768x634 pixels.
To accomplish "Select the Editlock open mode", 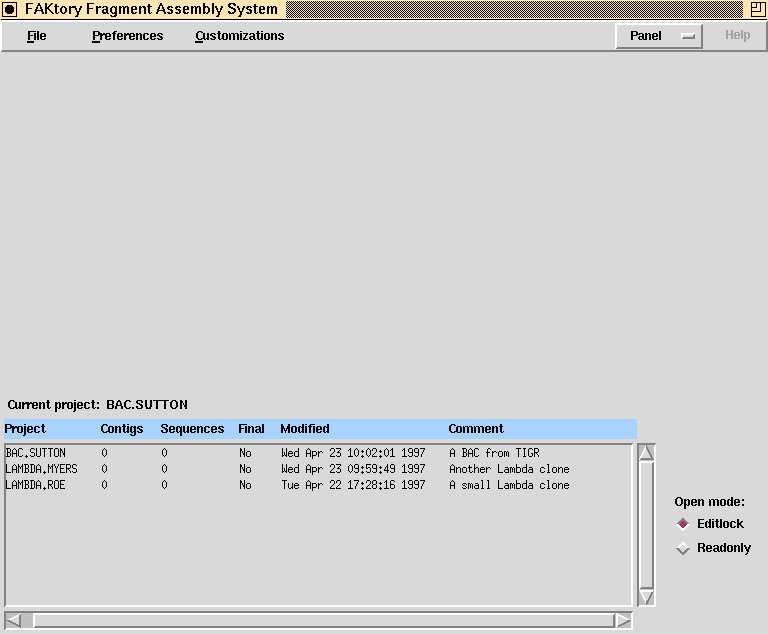I will coord(683,524).
